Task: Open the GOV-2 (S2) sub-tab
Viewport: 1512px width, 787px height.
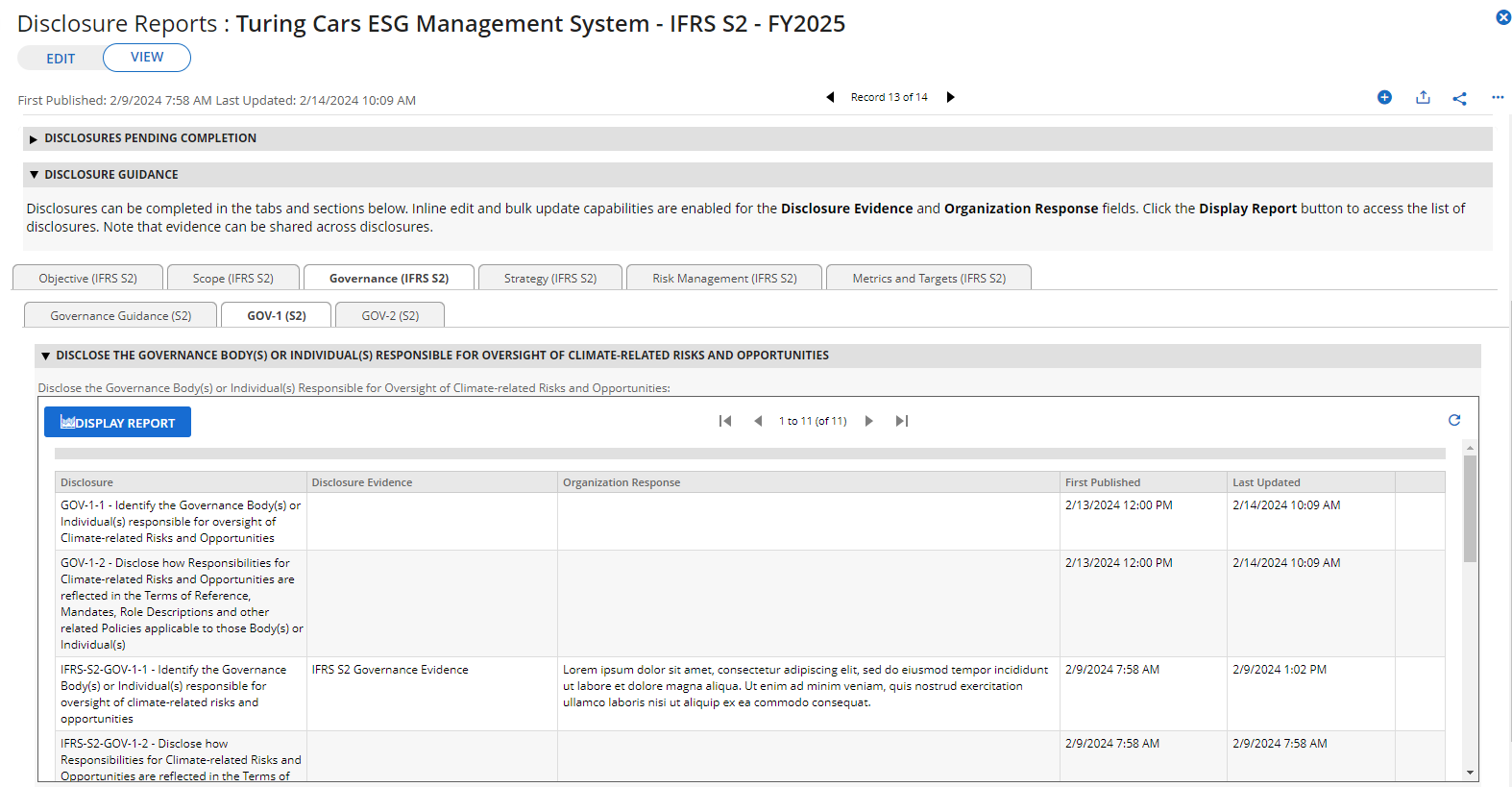Action: click(x=390, y=315)
